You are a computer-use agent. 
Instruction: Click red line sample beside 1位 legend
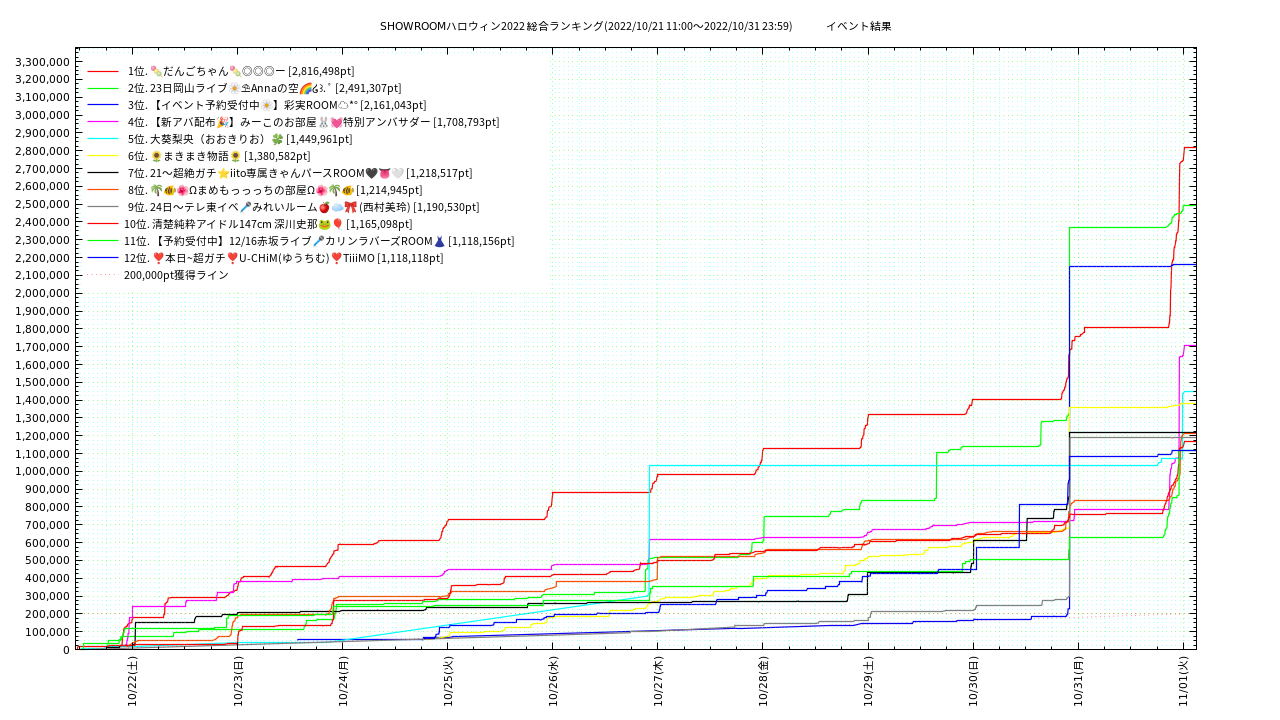[103, 71]
